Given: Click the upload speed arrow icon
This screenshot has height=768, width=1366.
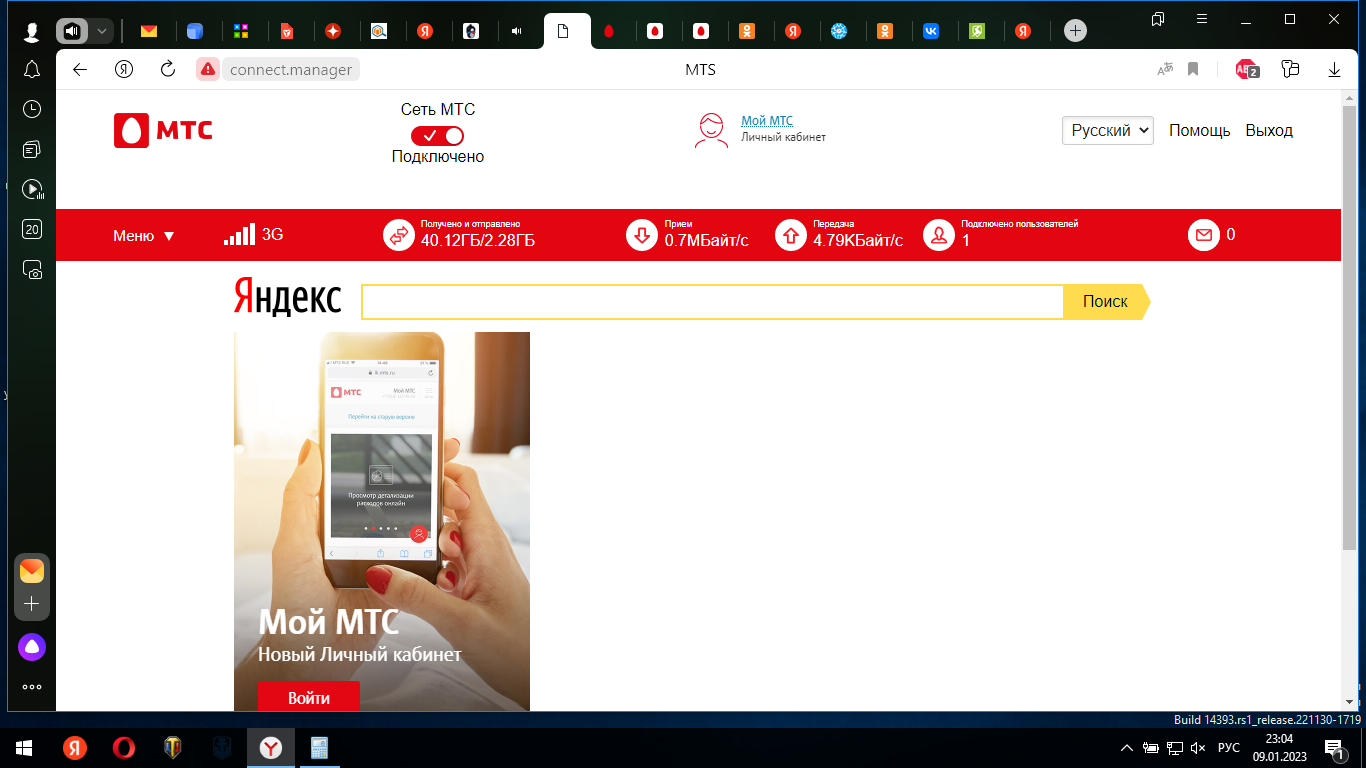Looking at the screenshot, I should pyautogui.click(x=791, y=235).
